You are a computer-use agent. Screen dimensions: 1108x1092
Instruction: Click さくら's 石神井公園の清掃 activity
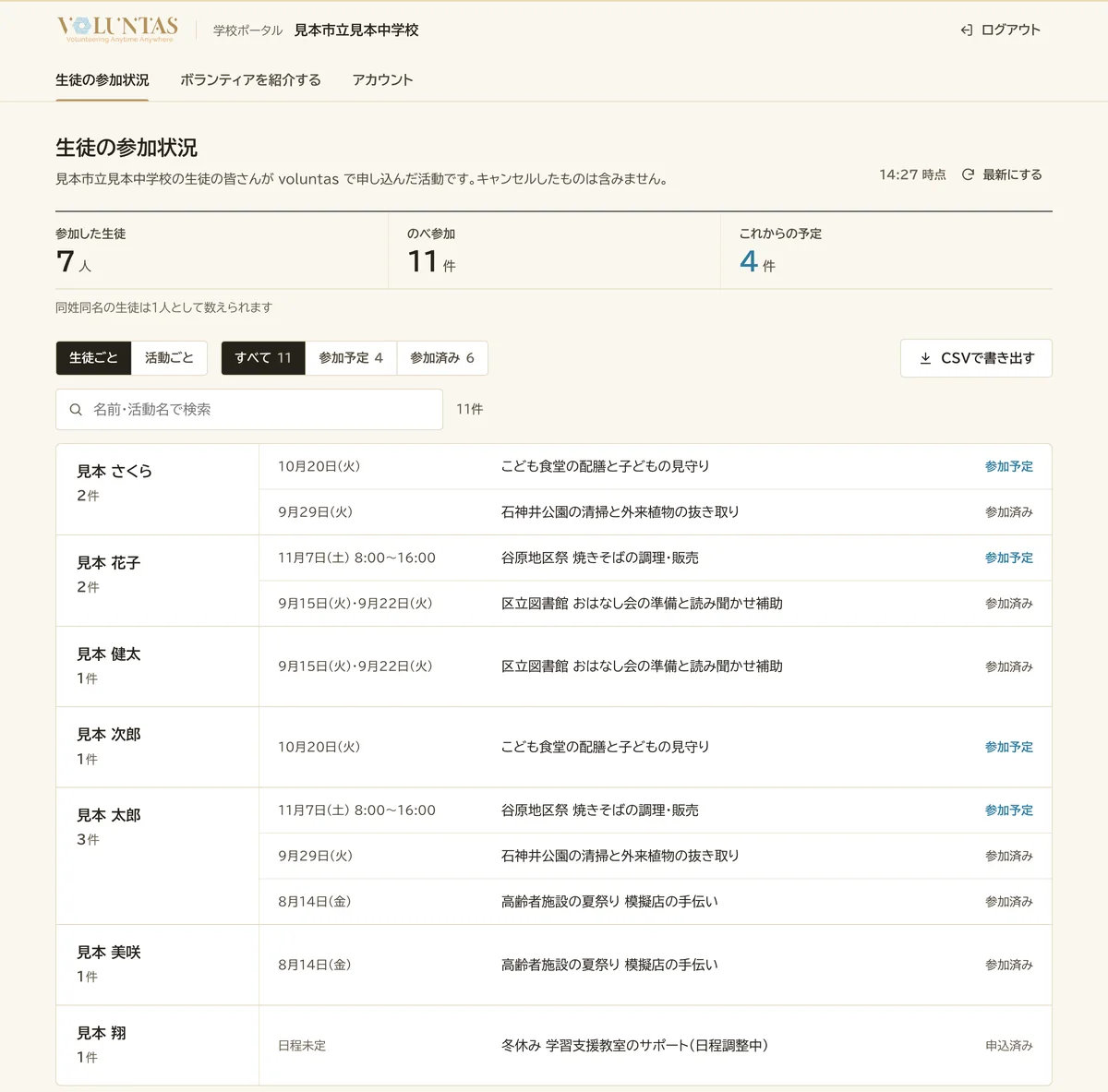pyautogui.click(x=620, y=511)
